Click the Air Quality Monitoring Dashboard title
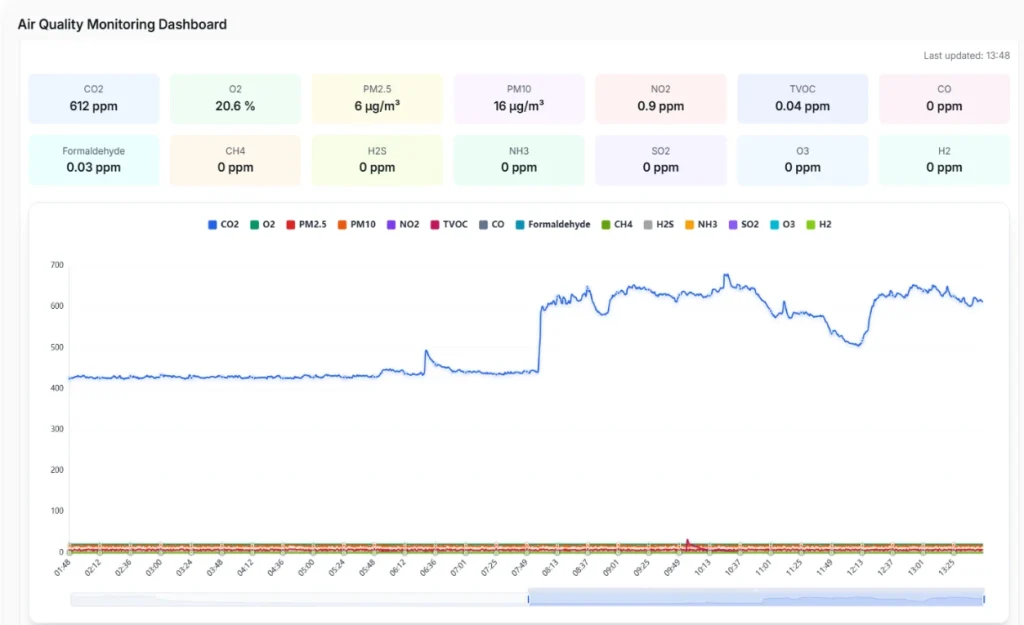 122,24
